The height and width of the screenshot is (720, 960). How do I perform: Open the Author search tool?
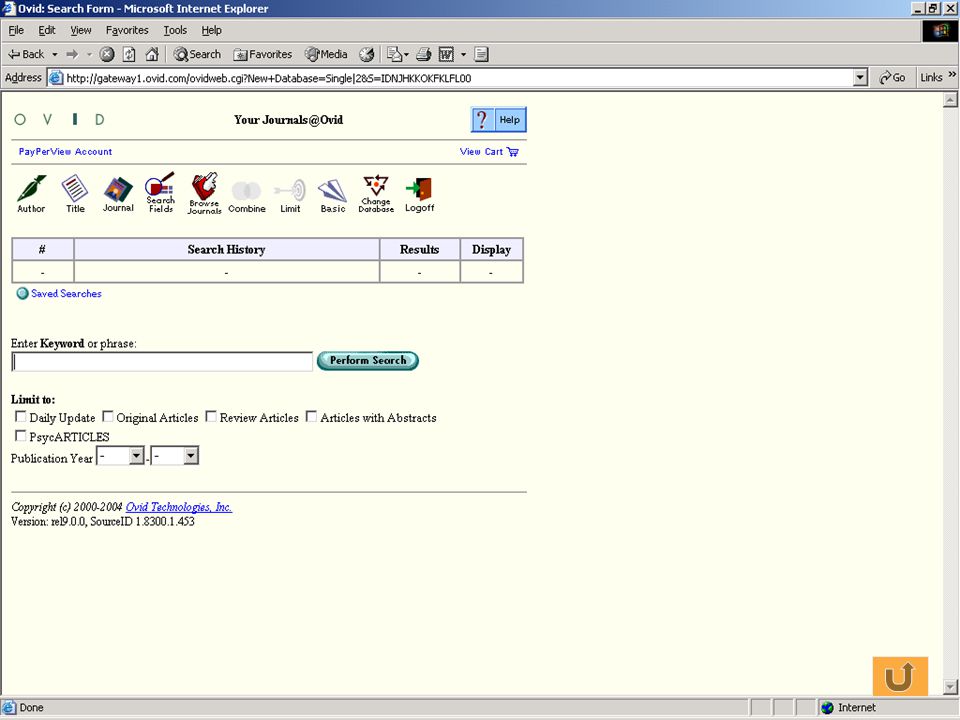point(31,194)
